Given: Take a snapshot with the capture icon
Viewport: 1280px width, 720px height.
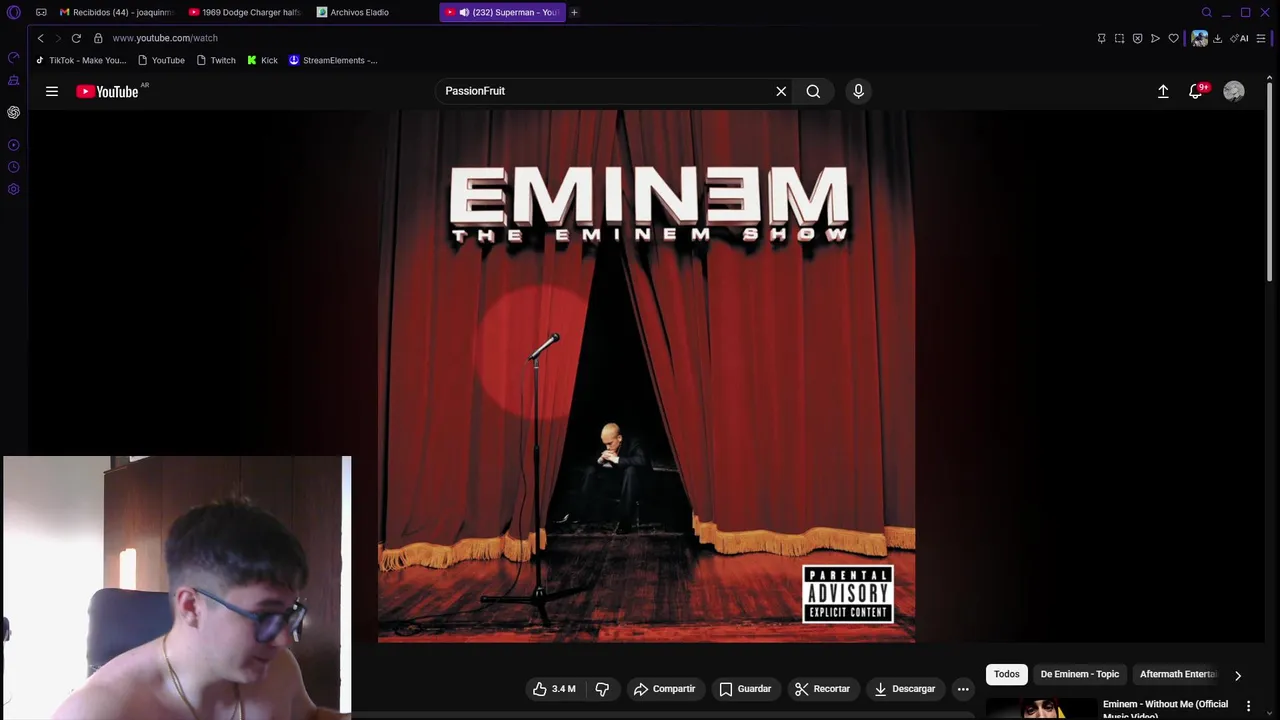Looking at the screenshot, I should (x=1119, y=38).
